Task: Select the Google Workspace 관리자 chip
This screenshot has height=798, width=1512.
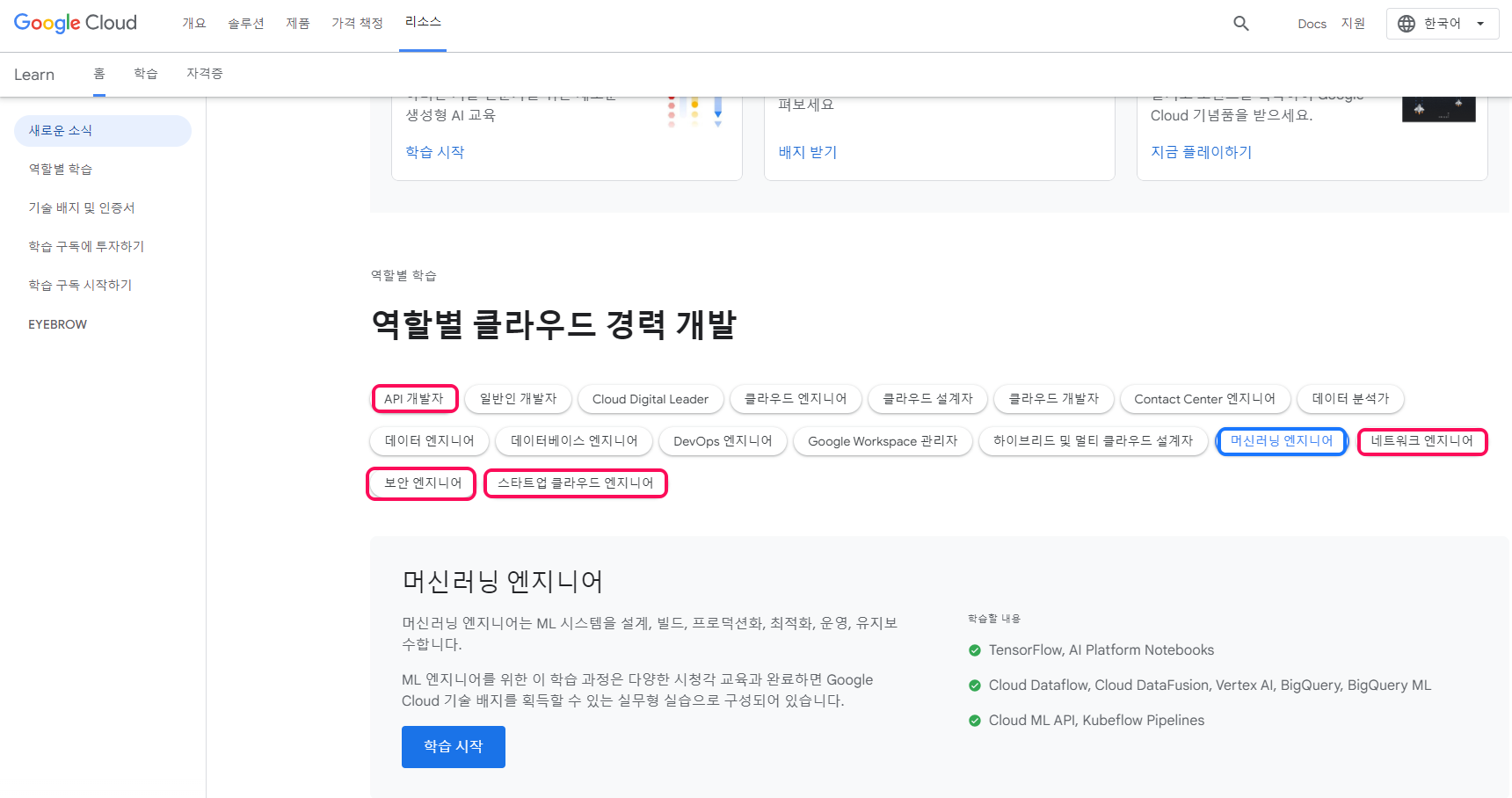Action: click(883, 441)
